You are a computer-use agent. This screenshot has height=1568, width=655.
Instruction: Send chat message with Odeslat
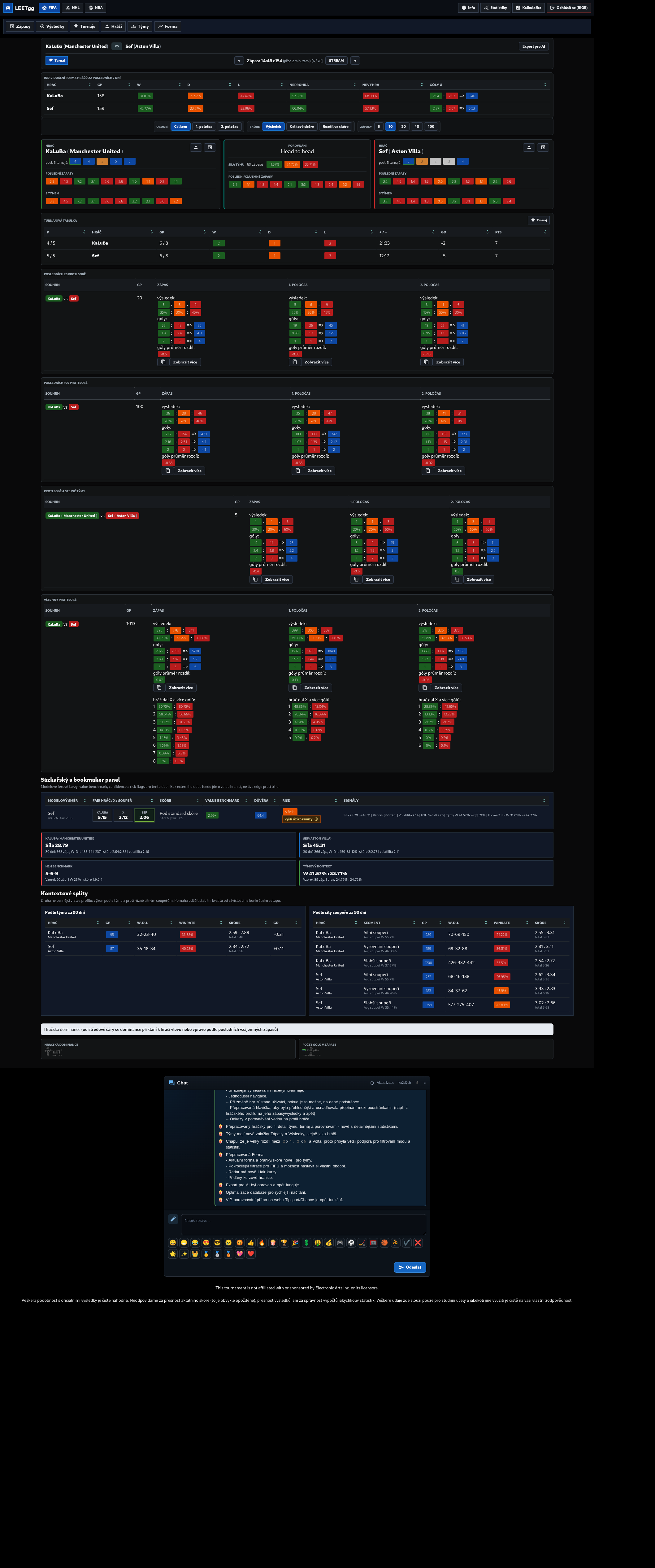click(410, 1267)
